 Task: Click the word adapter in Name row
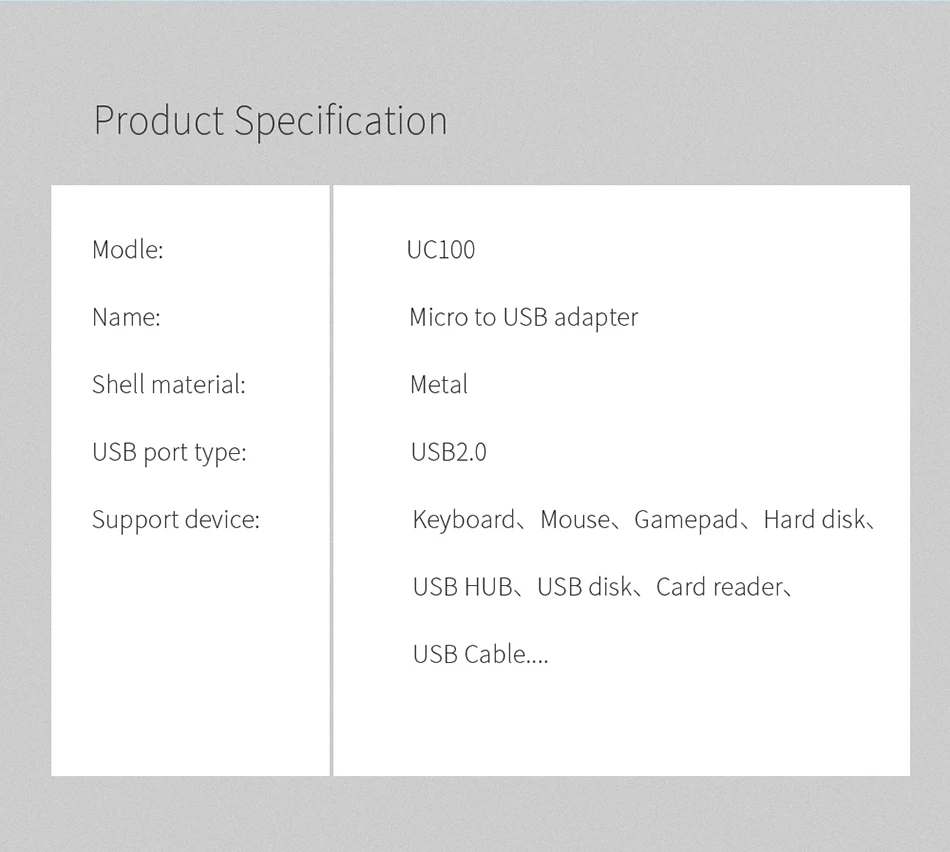(x=596, y=319)
